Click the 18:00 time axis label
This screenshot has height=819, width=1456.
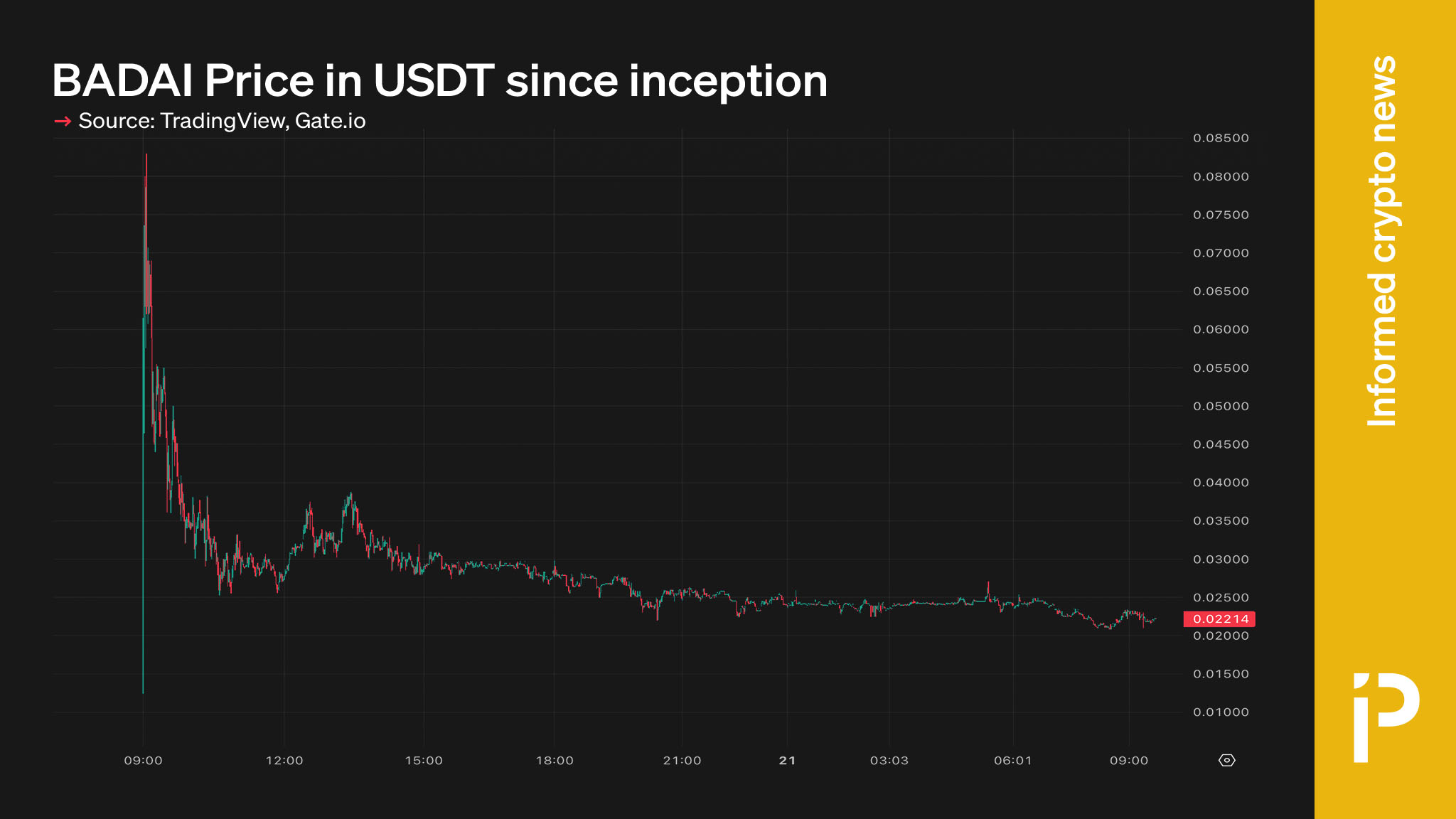click(555, 761)
